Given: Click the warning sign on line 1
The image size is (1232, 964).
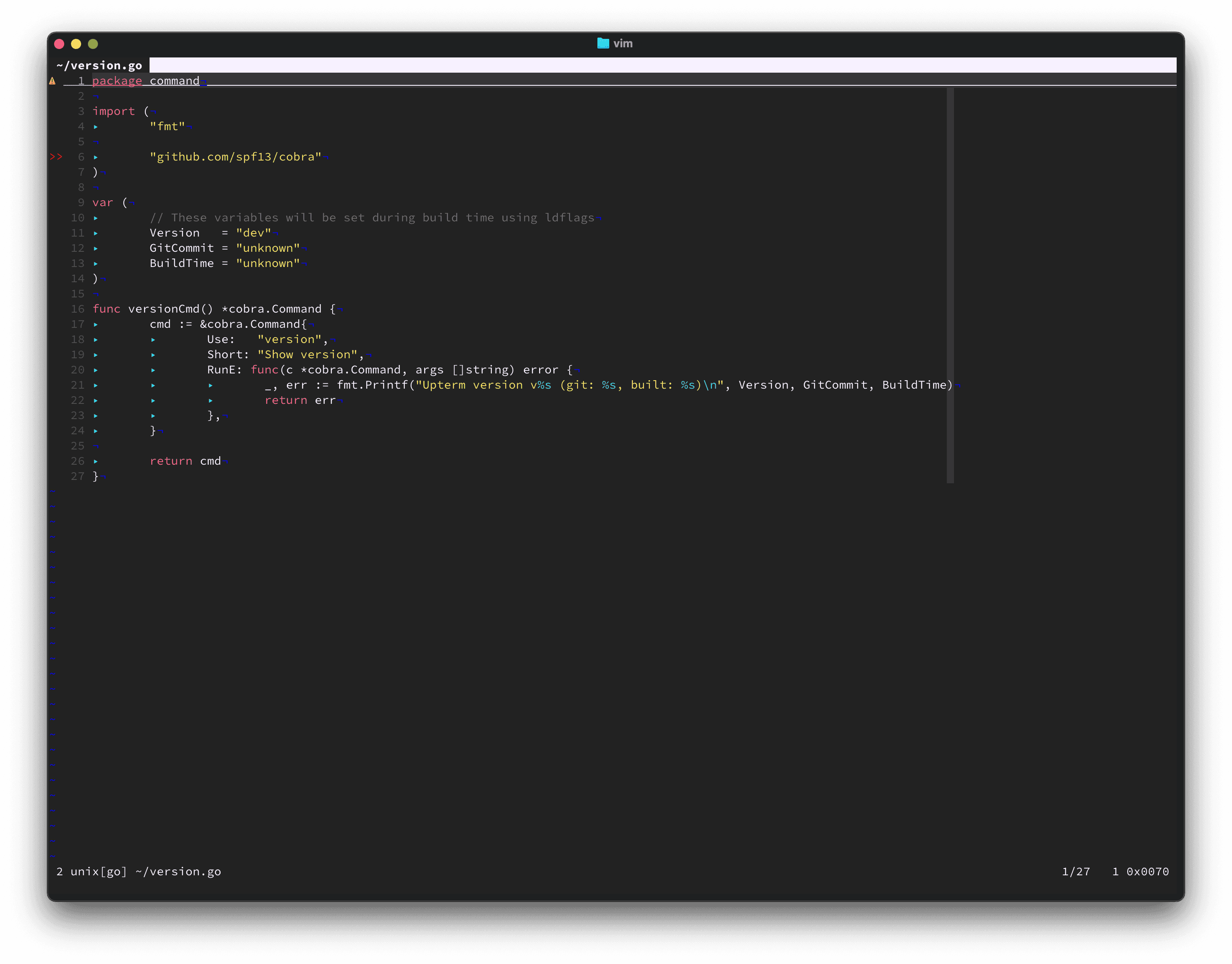Looking at the screenshot, I should pos(52,81).
